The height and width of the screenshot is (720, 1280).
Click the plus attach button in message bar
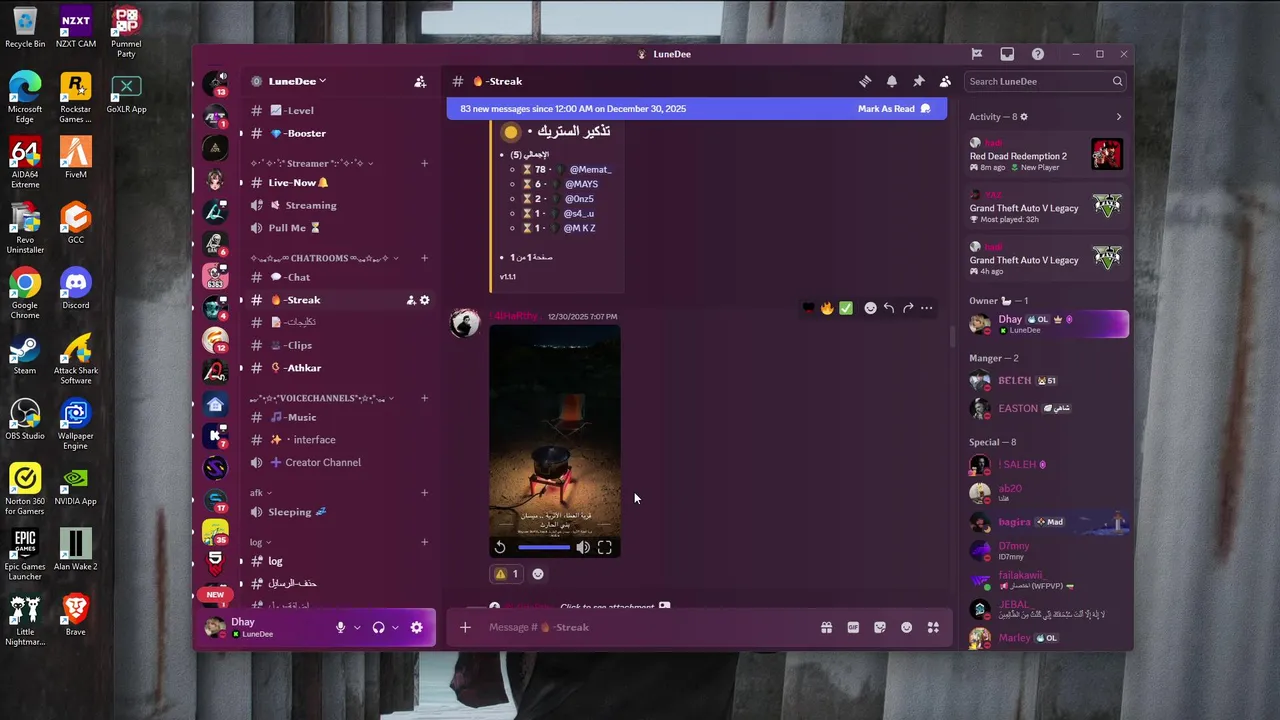465,627
